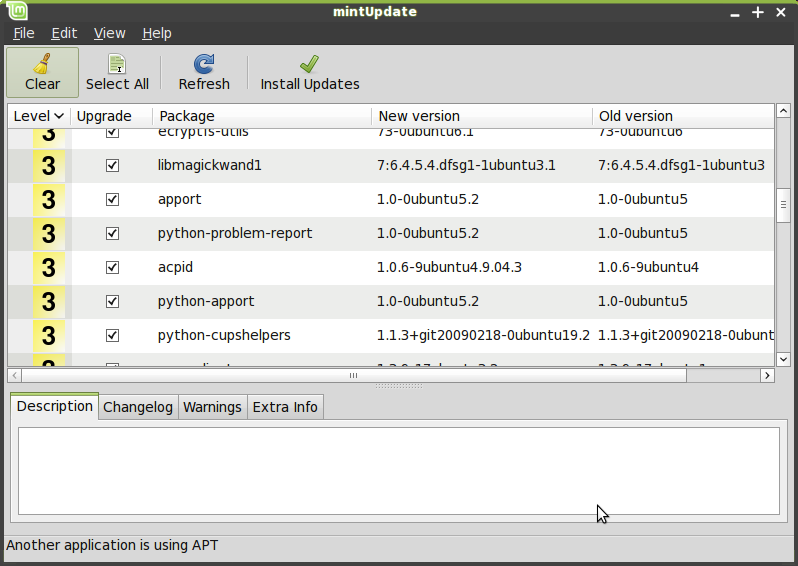Click new version 1.1.3+git20090218-0ubuntu19.2

483,335
